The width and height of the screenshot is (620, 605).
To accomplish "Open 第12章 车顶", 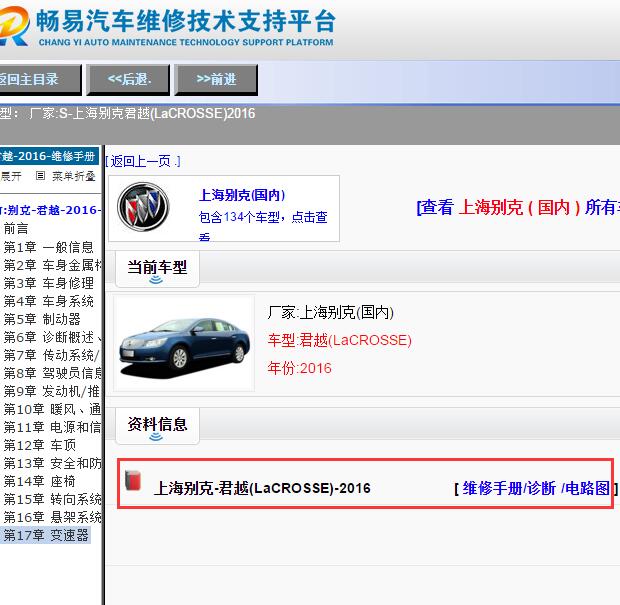I will click(x=40, y=445).
